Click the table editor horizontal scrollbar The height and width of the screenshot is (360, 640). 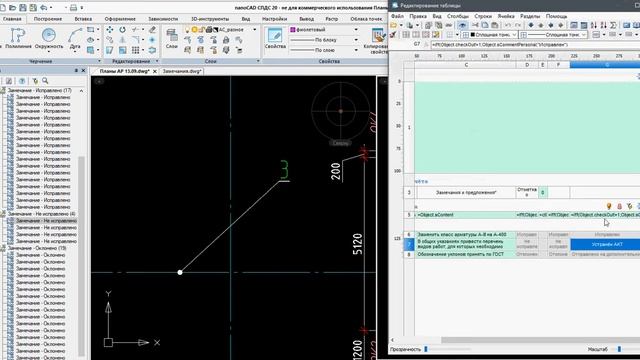click(x=540, y=340)
